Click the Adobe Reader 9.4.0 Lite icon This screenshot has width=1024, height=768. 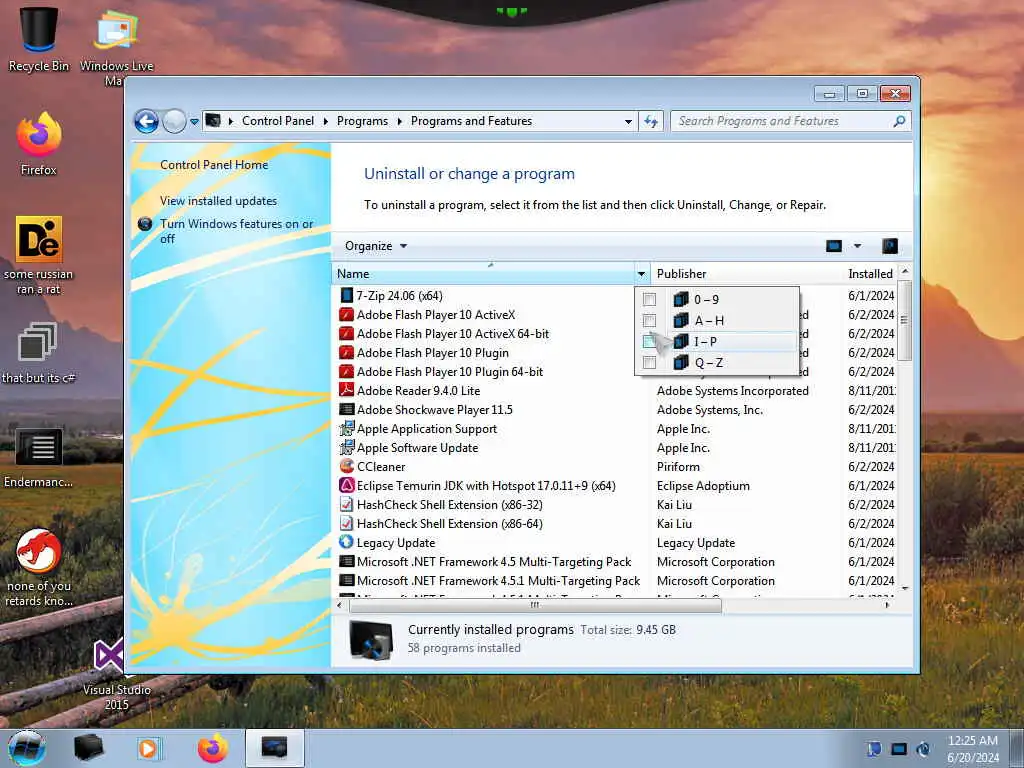347,391
